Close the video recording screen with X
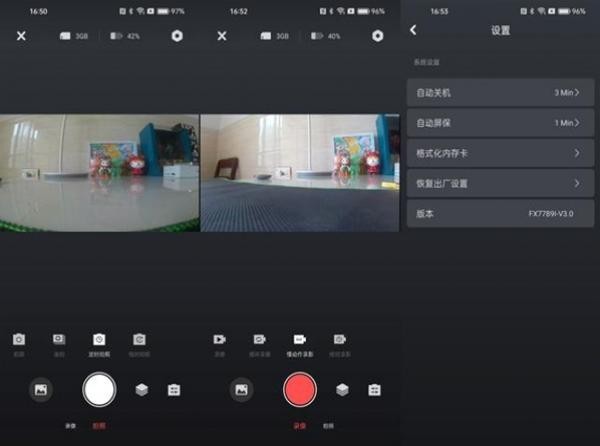600x446 pixels. click(222, 35)
